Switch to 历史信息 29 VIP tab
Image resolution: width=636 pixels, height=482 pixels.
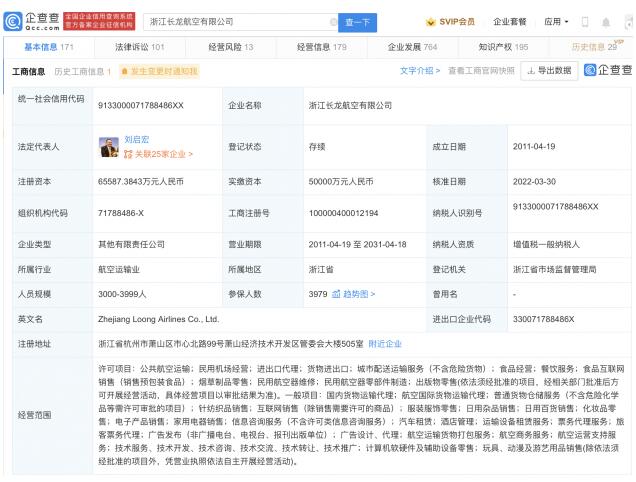tap(596, 46)
